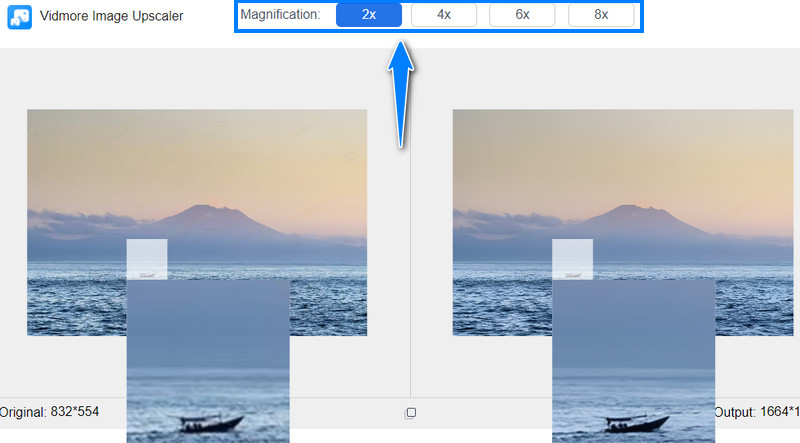800x443 pixels.
Task: Click the zoom lens square on the original image
Action: 147,259
